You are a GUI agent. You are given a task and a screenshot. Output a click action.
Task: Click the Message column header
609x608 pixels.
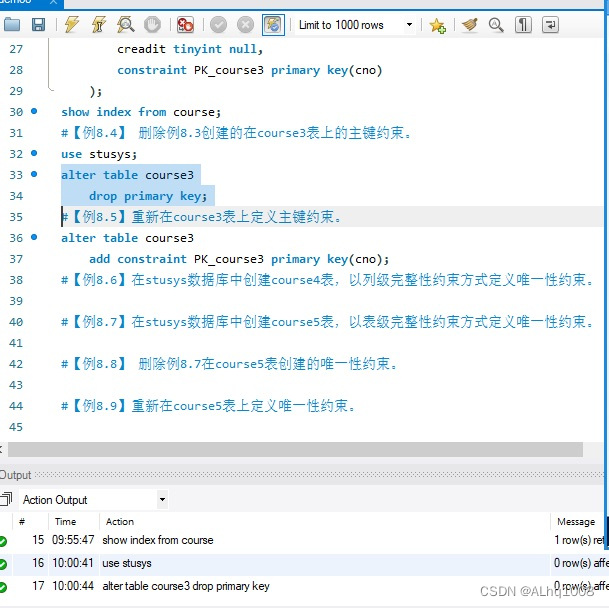576,521
